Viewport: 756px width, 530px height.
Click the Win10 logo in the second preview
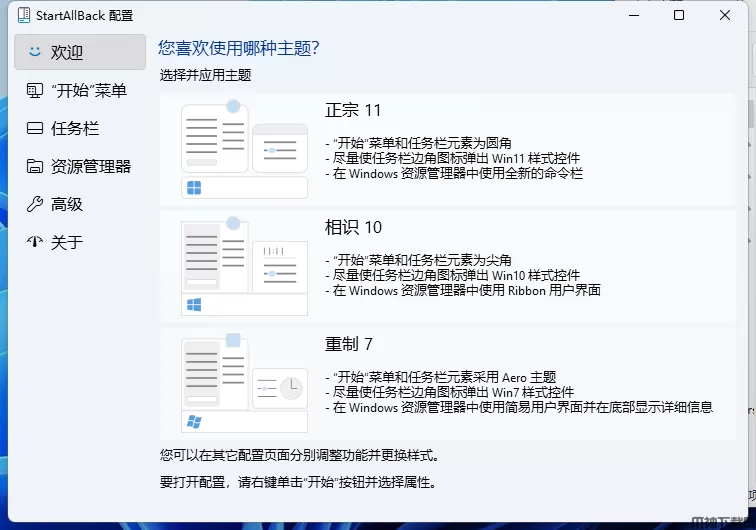194,305
